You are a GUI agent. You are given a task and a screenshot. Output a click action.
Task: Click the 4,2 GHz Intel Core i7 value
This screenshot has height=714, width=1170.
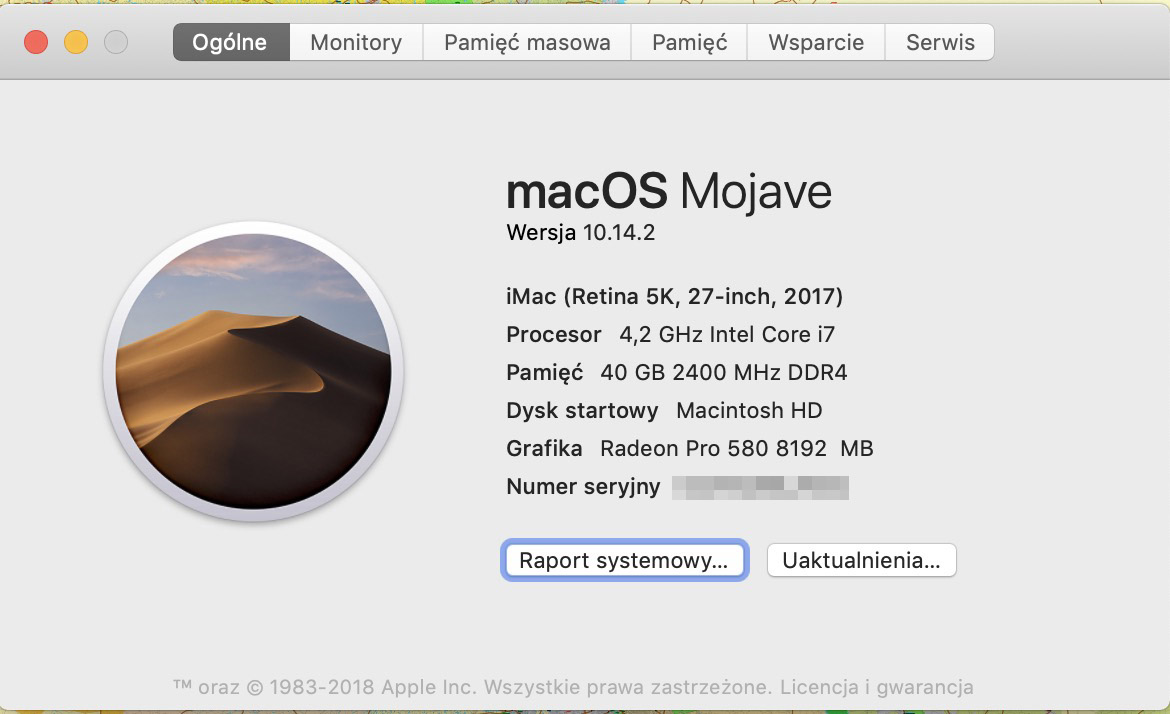pos(727,334)
